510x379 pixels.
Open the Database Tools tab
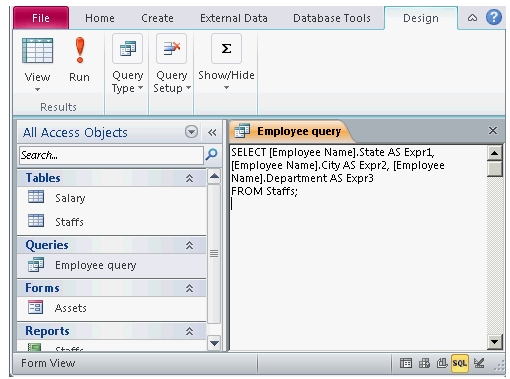[332, 18]
